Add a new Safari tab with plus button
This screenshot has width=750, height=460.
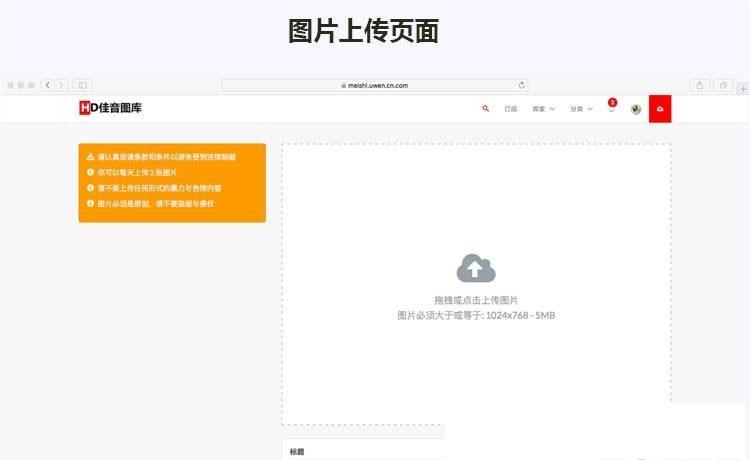[x=742, y=88]
